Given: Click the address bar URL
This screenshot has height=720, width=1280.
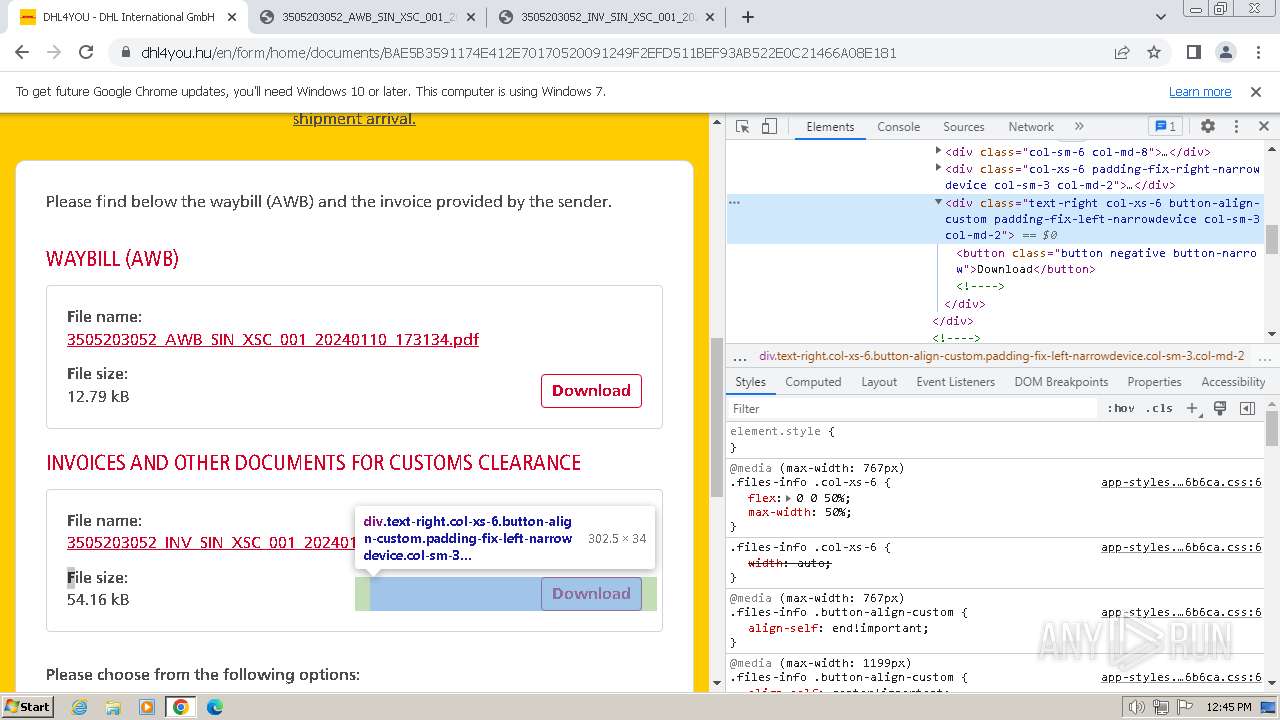Looking at the screenshot, I should pyautogui.click(x=519, y=53).
